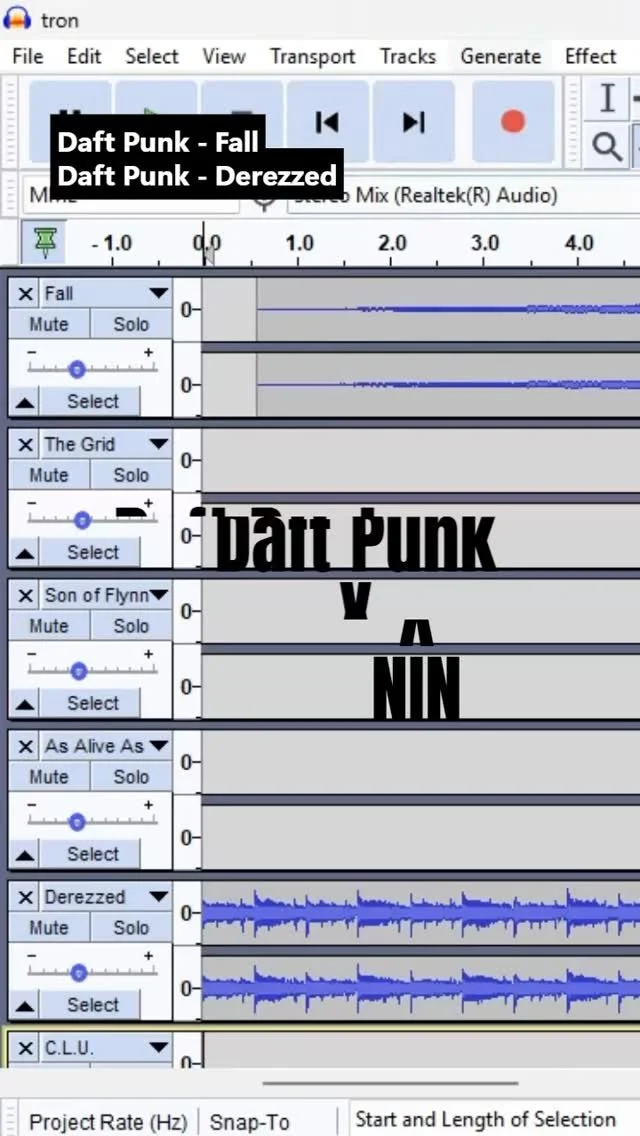
Task: Solo The Grid track
Action: [x=131, y=475]
